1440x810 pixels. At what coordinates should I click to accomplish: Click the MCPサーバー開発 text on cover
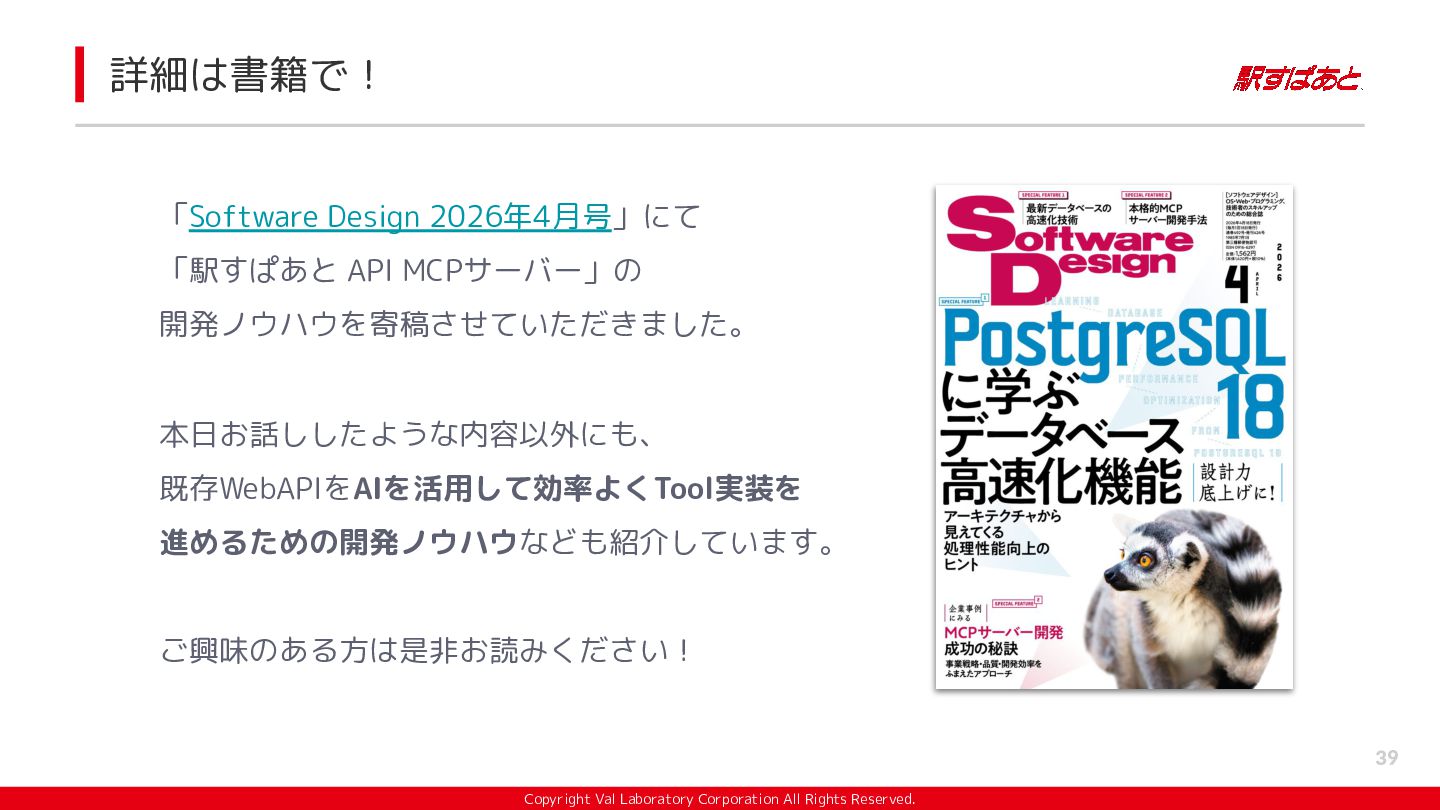[x=1003, y=632]
